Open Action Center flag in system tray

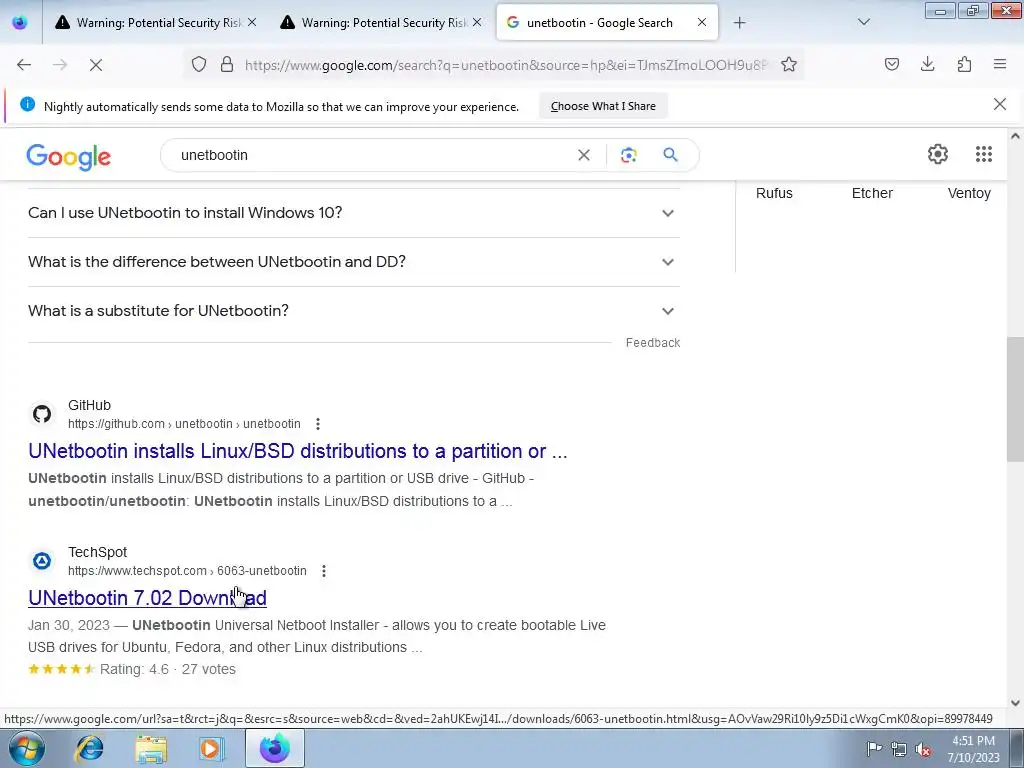point(873,749)
